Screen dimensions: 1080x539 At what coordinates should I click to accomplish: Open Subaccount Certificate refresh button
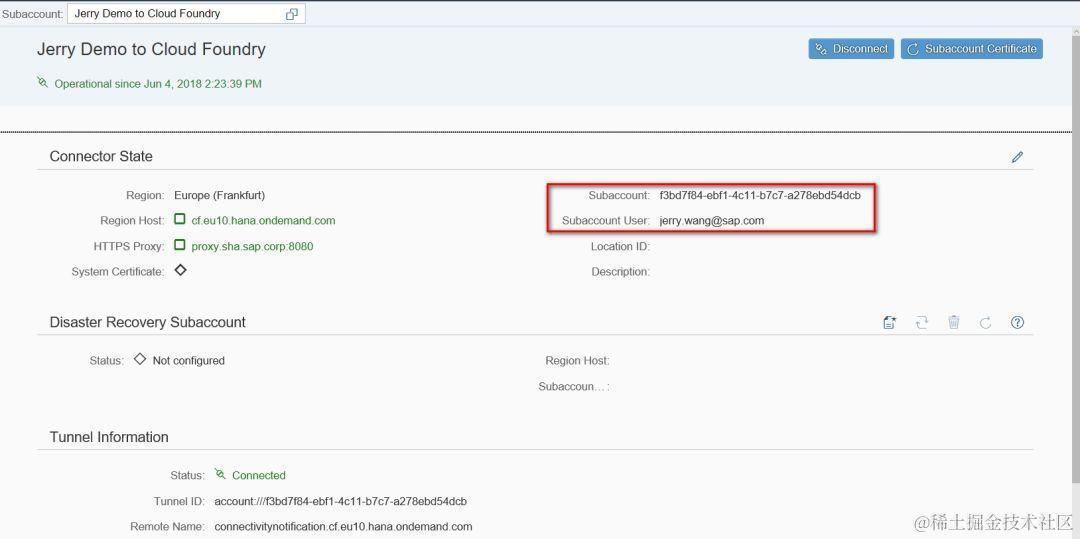tap(972, 49)
